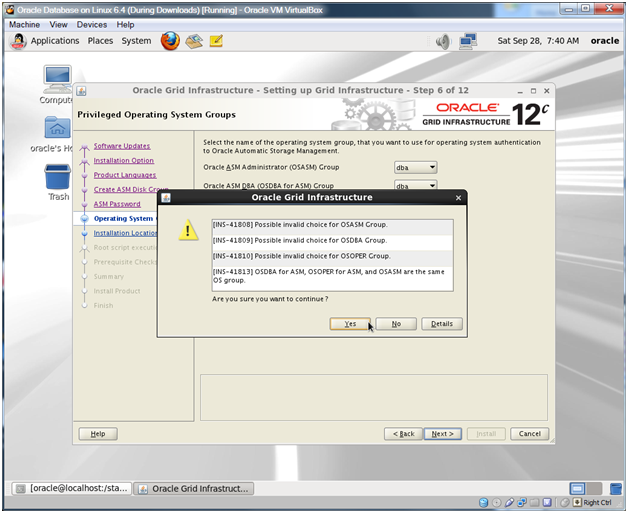Show warning Details

[442, 324]
